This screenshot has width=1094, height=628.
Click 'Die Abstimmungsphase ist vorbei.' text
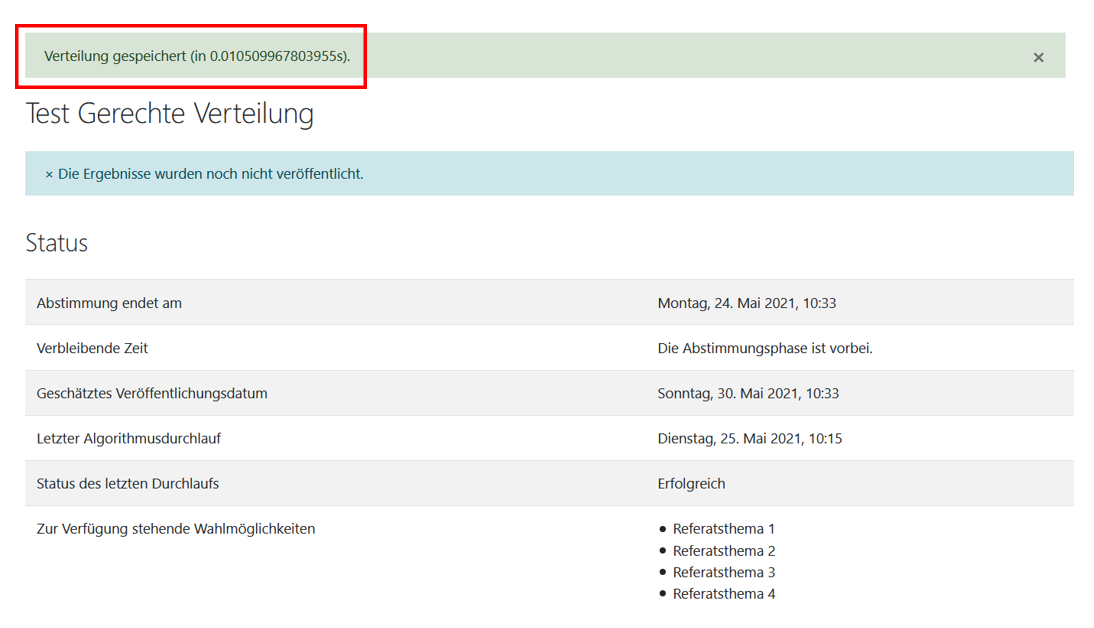(x=765, y=348)
